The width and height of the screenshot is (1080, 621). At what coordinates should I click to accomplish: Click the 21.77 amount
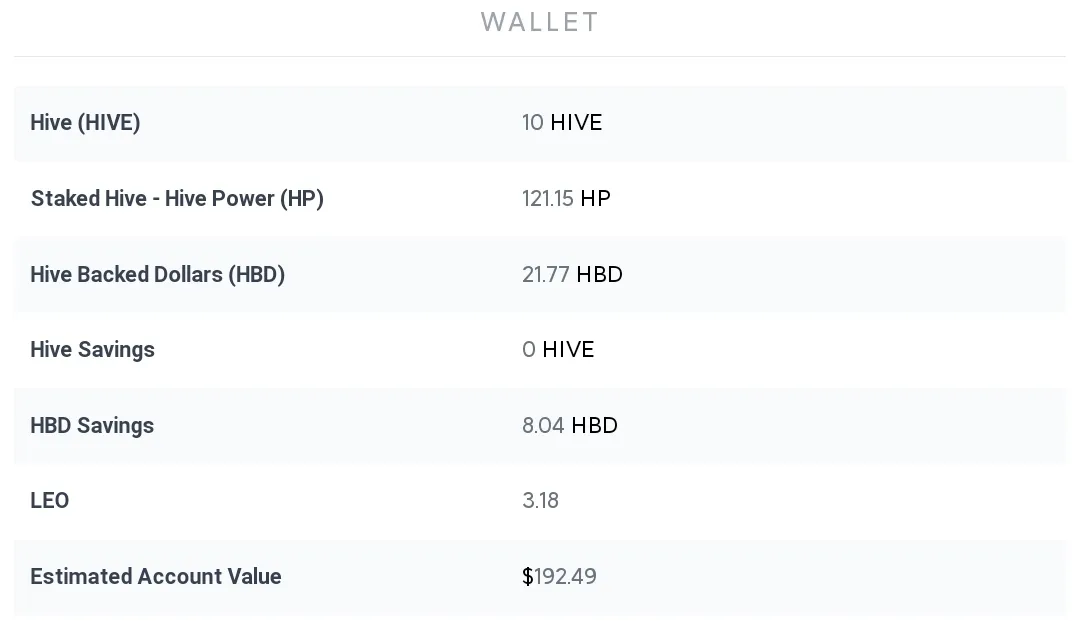[546, 275]
